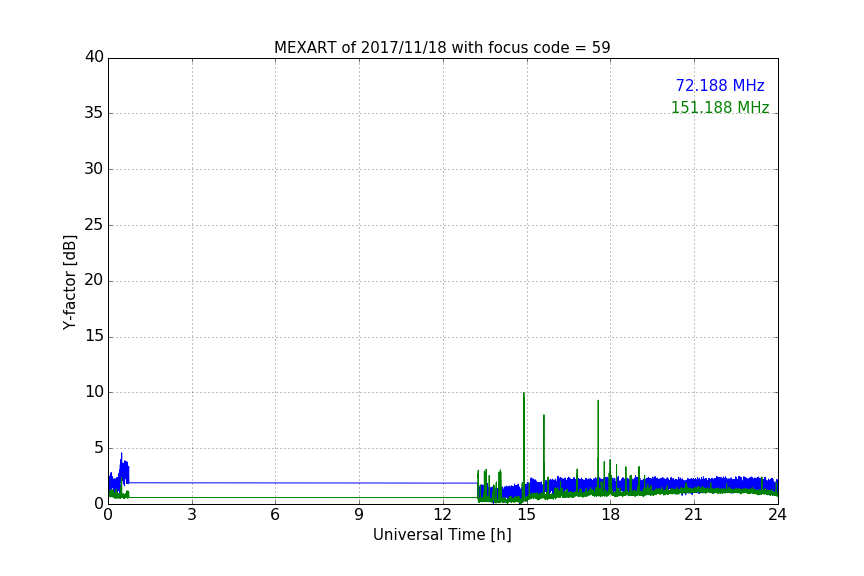Click the y-axis tick label 20

[x=94, y=281]
